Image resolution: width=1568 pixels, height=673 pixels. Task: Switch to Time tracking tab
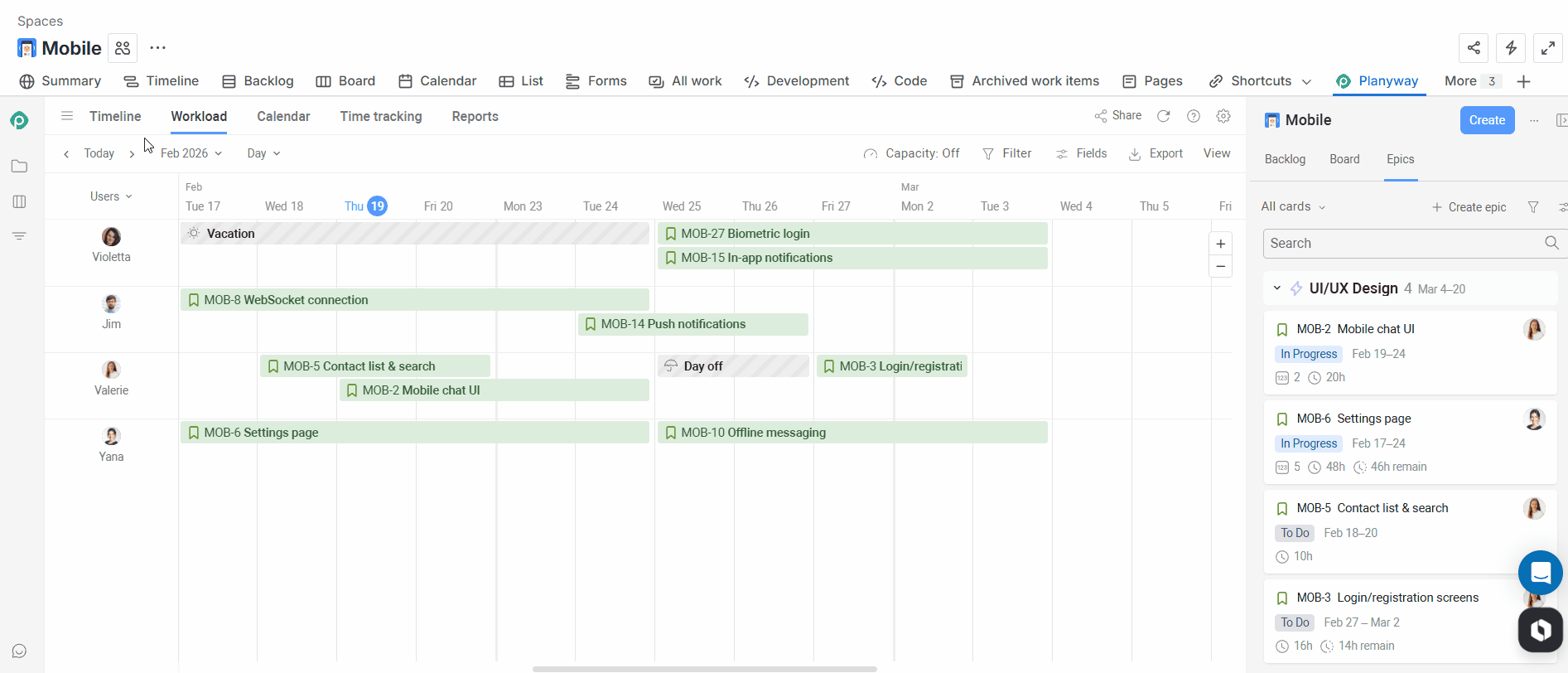(x=381, y=116)
